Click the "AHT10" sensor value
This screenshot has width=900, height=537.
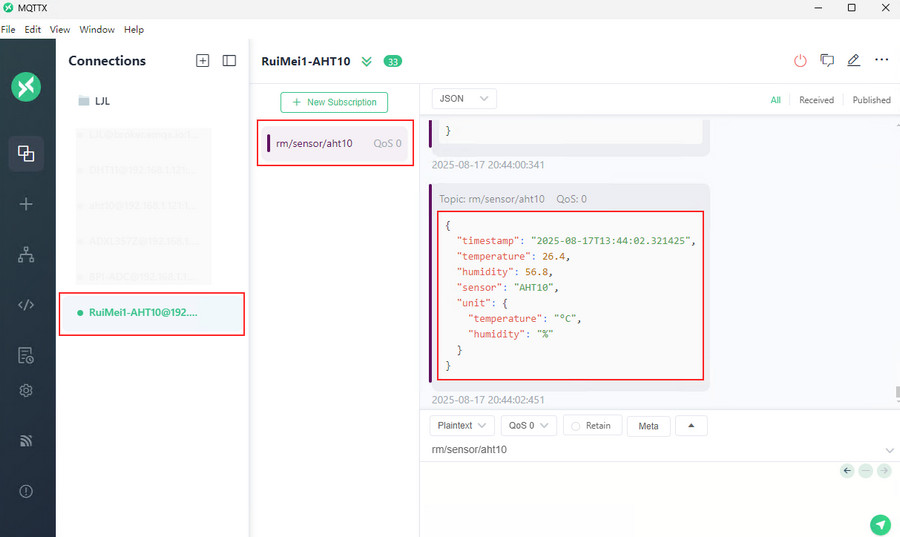click(534, 287)
